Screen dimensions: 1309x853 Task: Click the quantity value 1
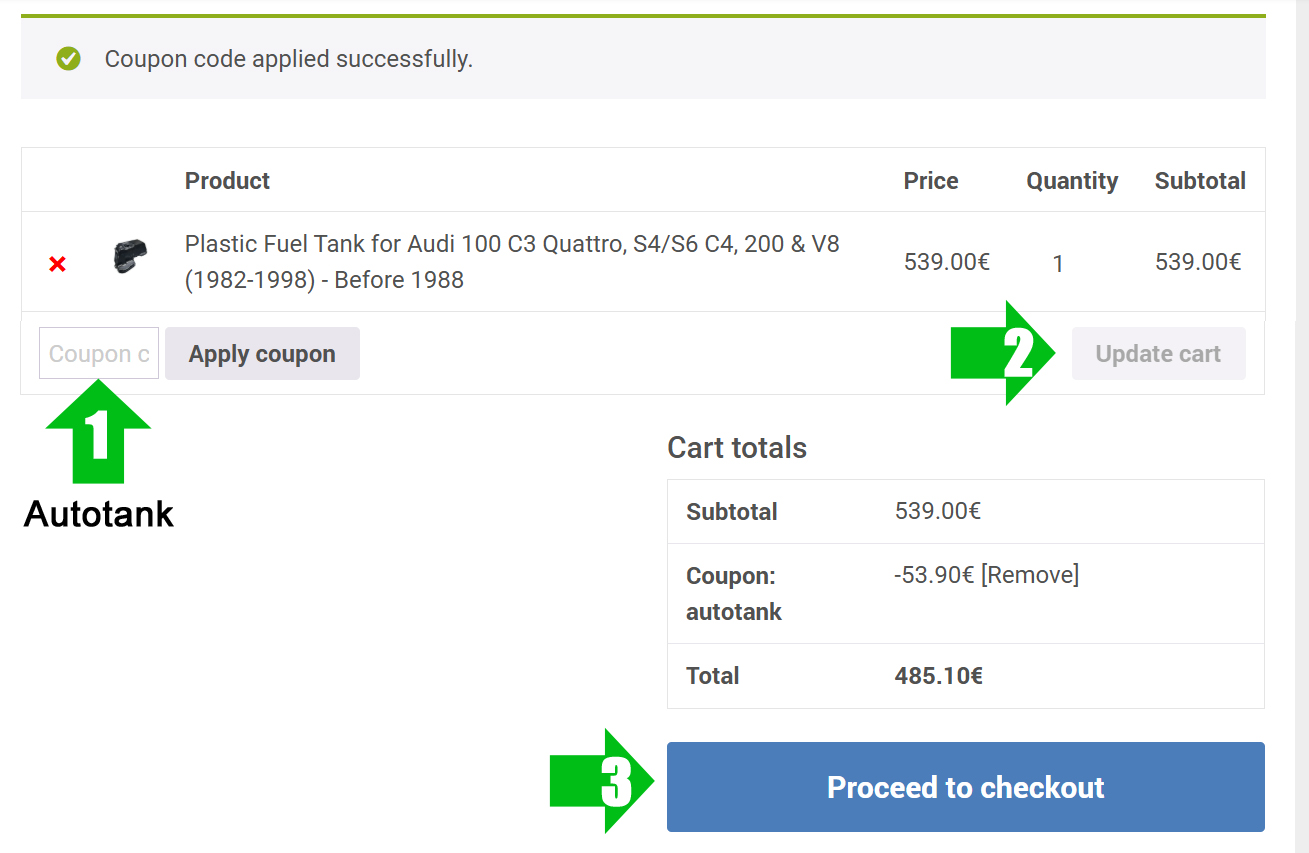pos(1058,264)
